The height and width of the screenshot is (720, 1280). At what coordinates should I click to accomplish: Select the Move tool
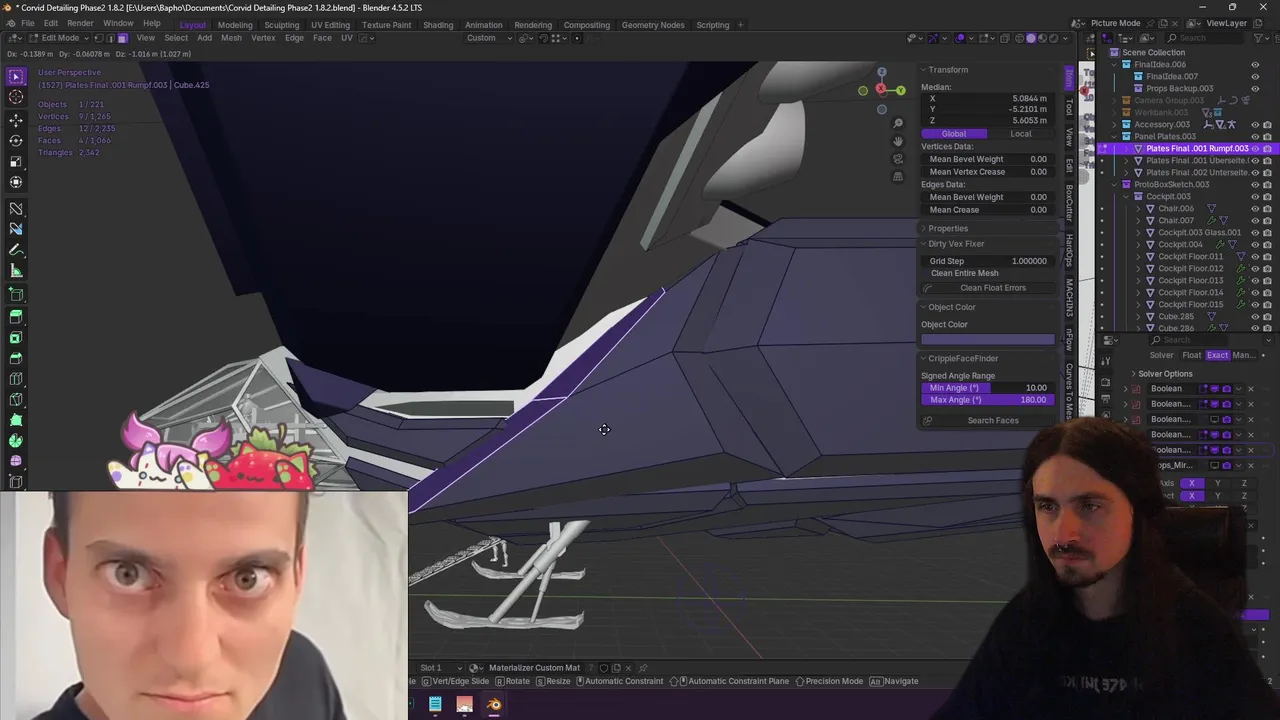[16, 120]
